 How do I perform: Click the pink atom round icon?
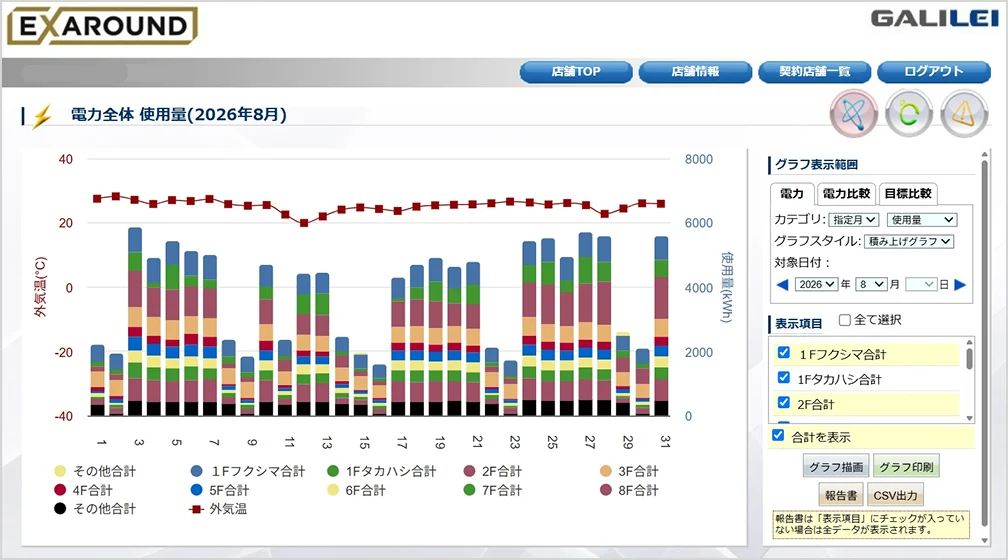(x=854, y=114)
